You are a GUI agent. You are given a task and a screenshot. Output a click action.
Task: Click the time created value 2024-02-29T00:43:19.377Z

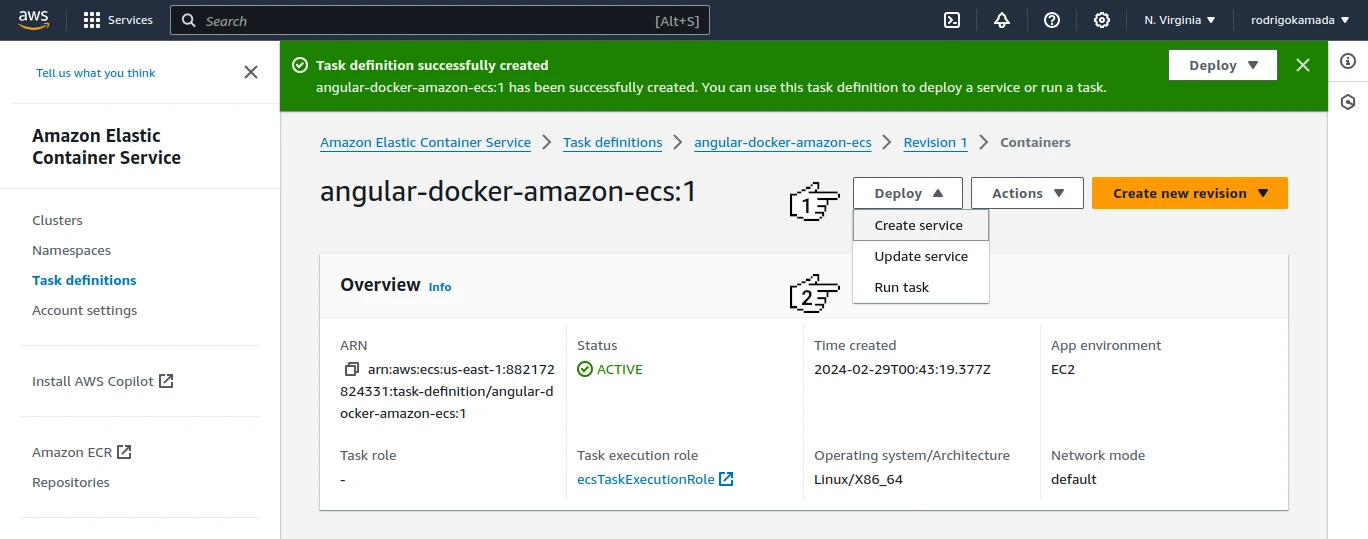pos(902,369)
